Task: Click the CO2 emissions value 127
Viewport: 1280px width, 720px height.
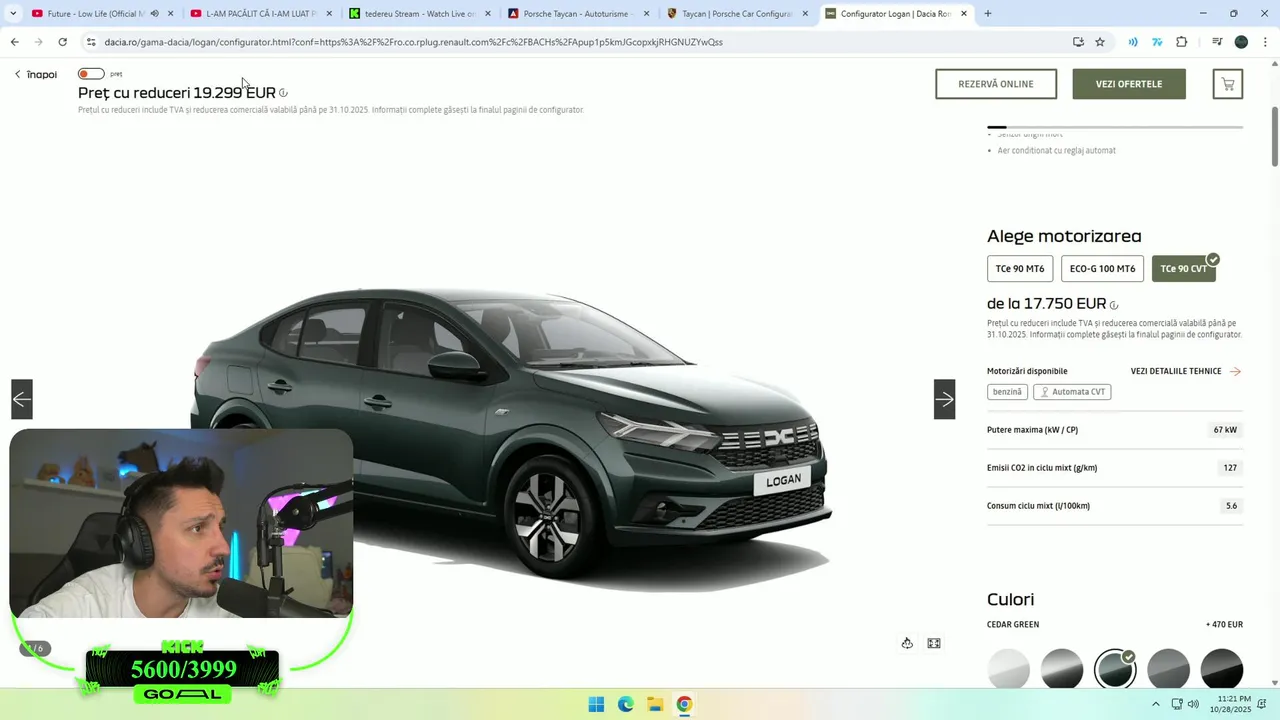Action: (x=1230, y=468)
